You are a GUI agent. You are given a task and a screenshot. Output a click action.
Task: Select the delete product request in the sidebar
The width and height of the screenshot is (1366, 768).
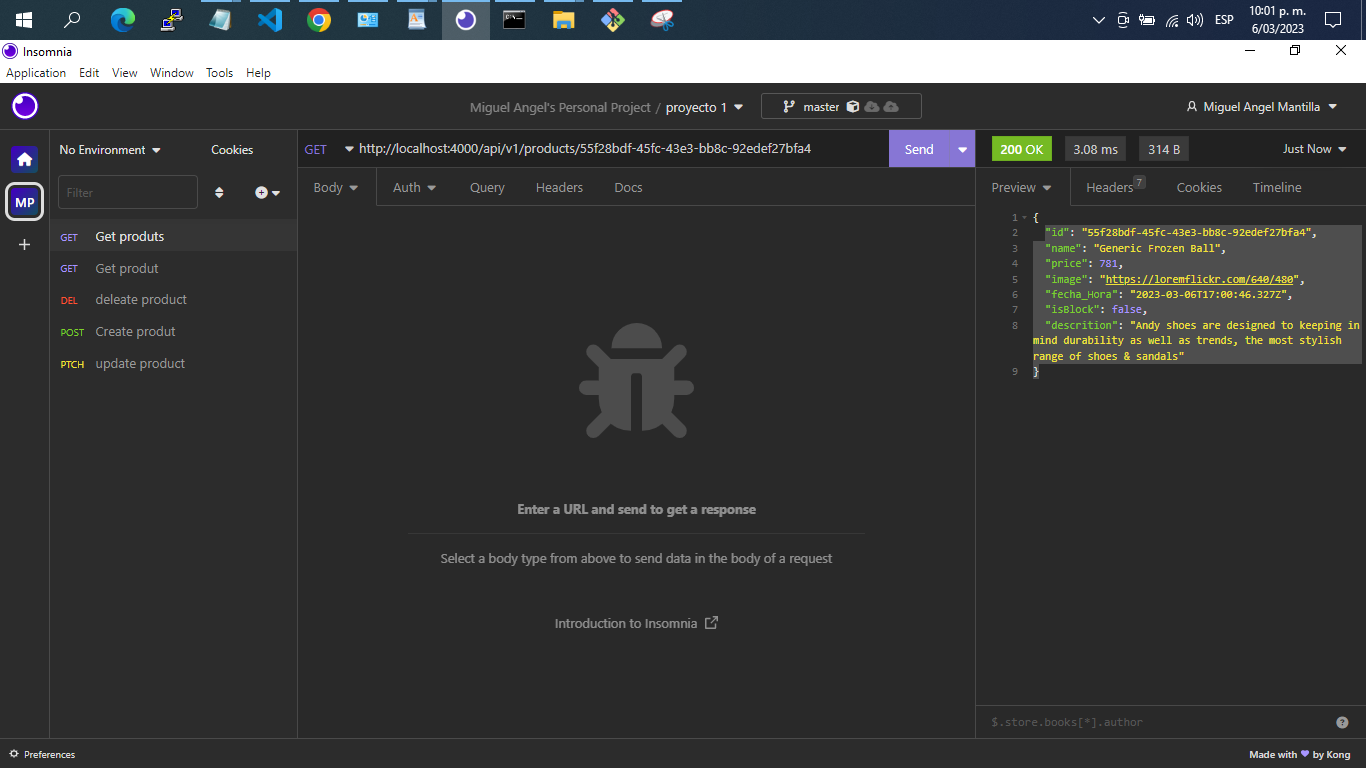[140, 299]
